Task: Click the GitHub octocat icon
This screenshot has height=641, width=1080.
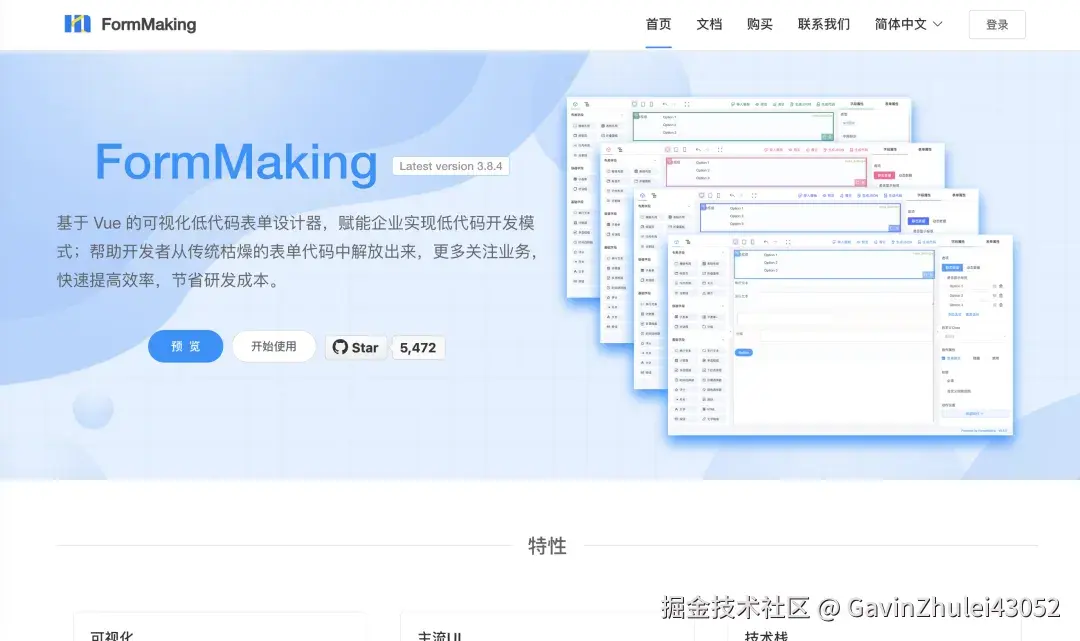Action: (340, 347)
